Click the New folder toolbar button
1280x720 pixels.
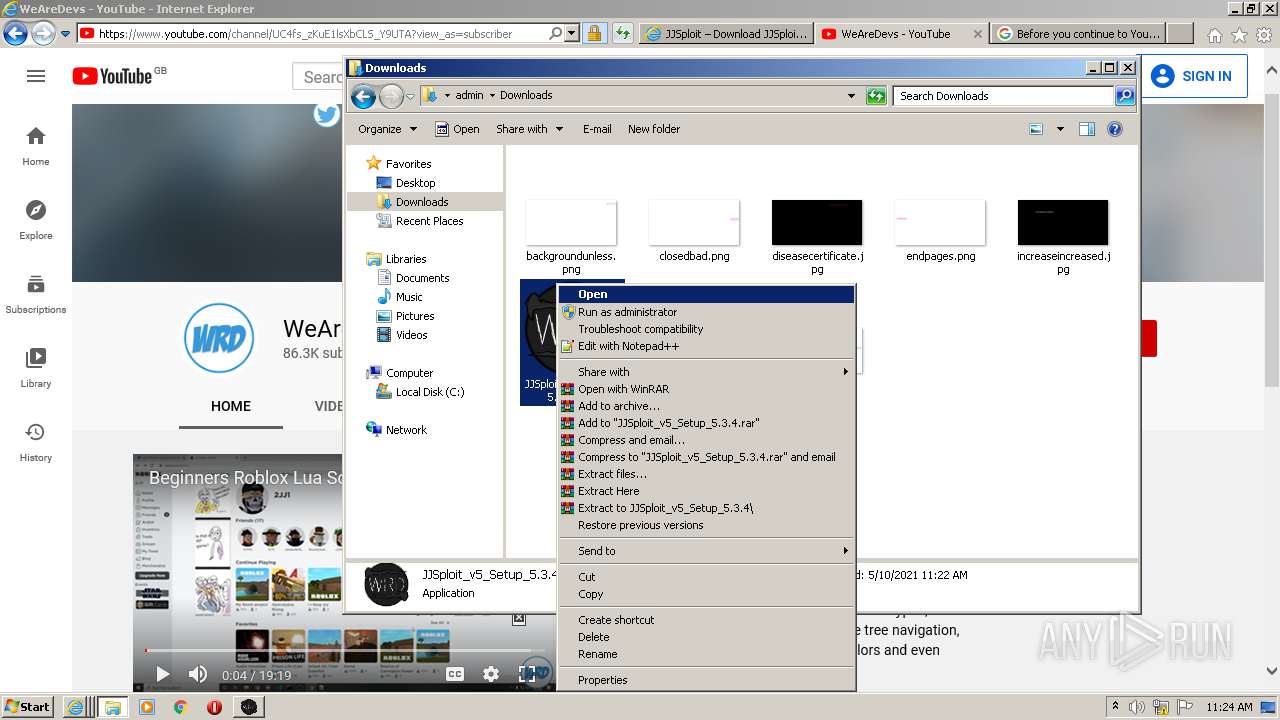654,129
